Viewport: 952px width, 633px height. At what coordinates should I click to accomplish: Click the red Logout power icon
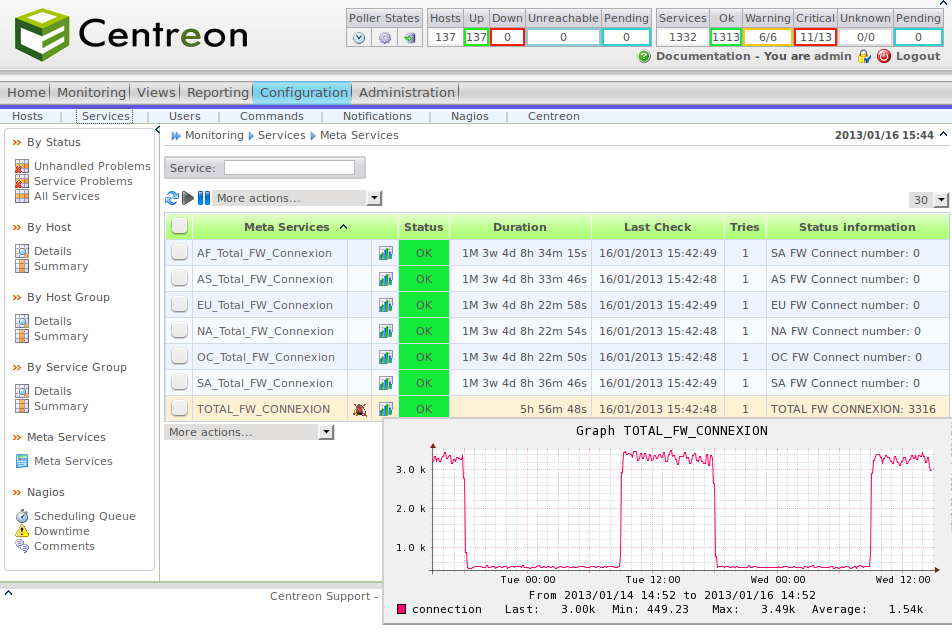[884, 56]
